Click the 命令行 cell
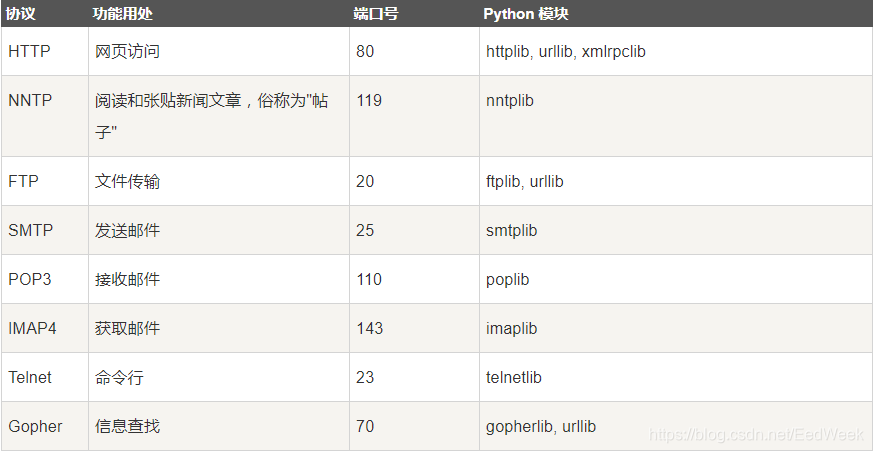Image resolution: width=873 pixels, height=453 pixels. coord(219,377)
